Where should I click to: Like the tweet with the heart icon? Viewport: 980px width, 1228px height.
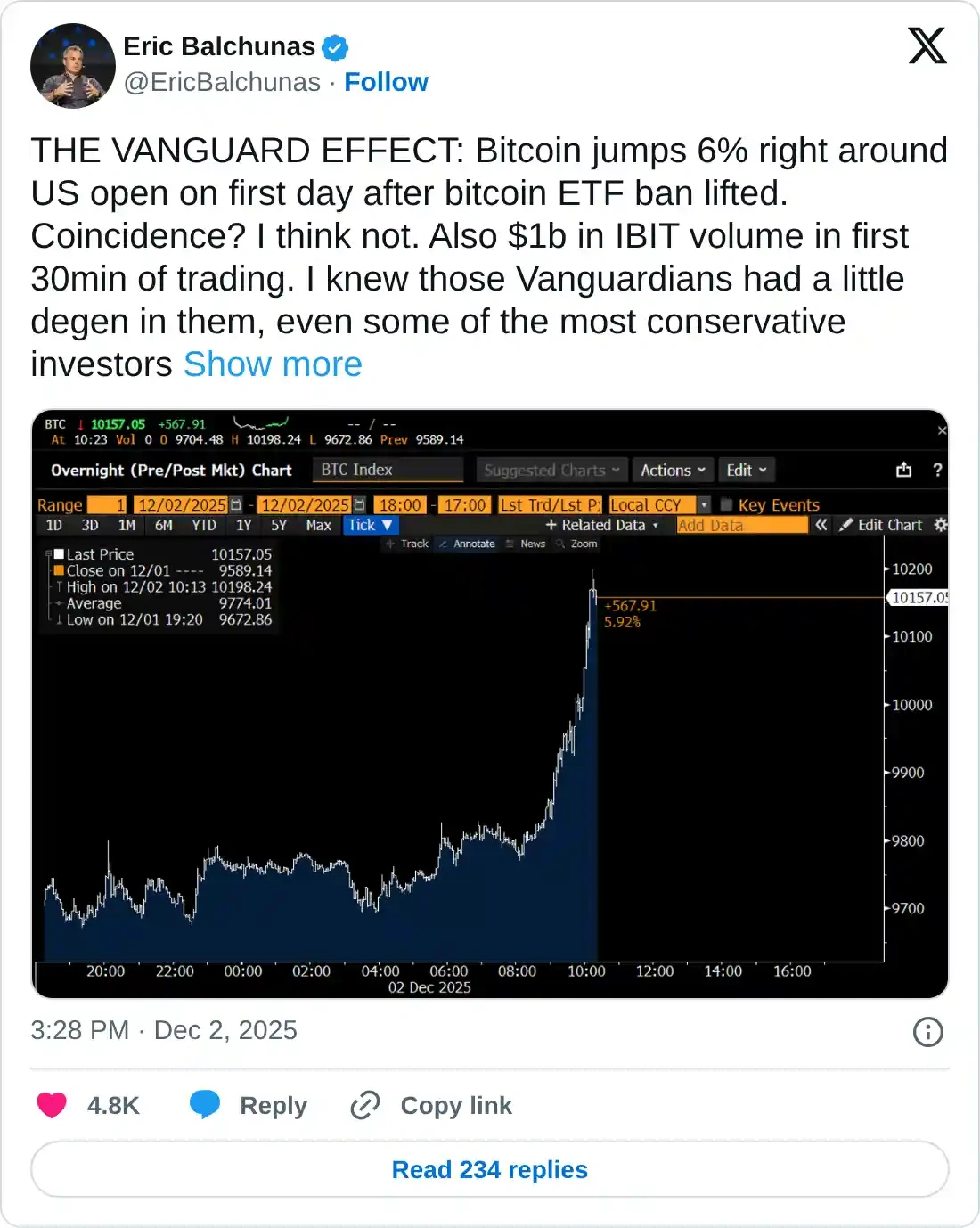tap(52, 1105)
